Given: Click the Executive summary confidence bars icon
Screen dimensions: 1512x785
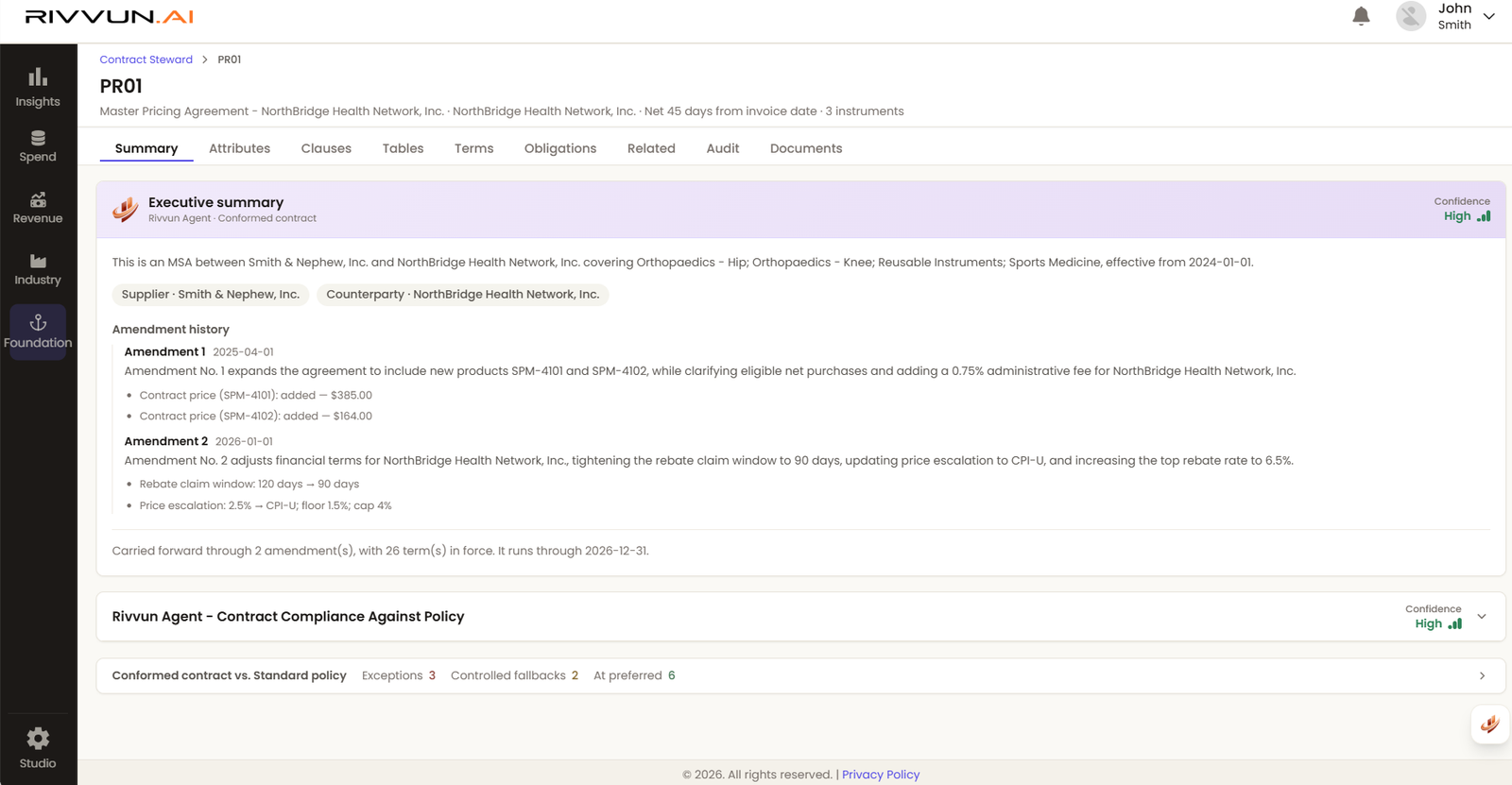Looking at the screenshot, I should [1484, 216].
